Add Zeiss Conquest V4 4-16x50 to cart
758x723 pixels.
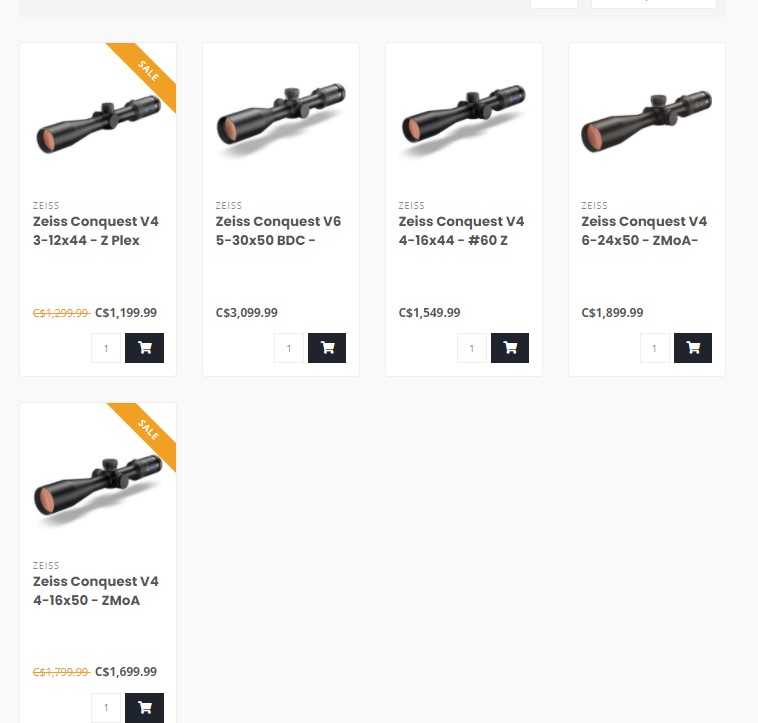click(144, 708)
